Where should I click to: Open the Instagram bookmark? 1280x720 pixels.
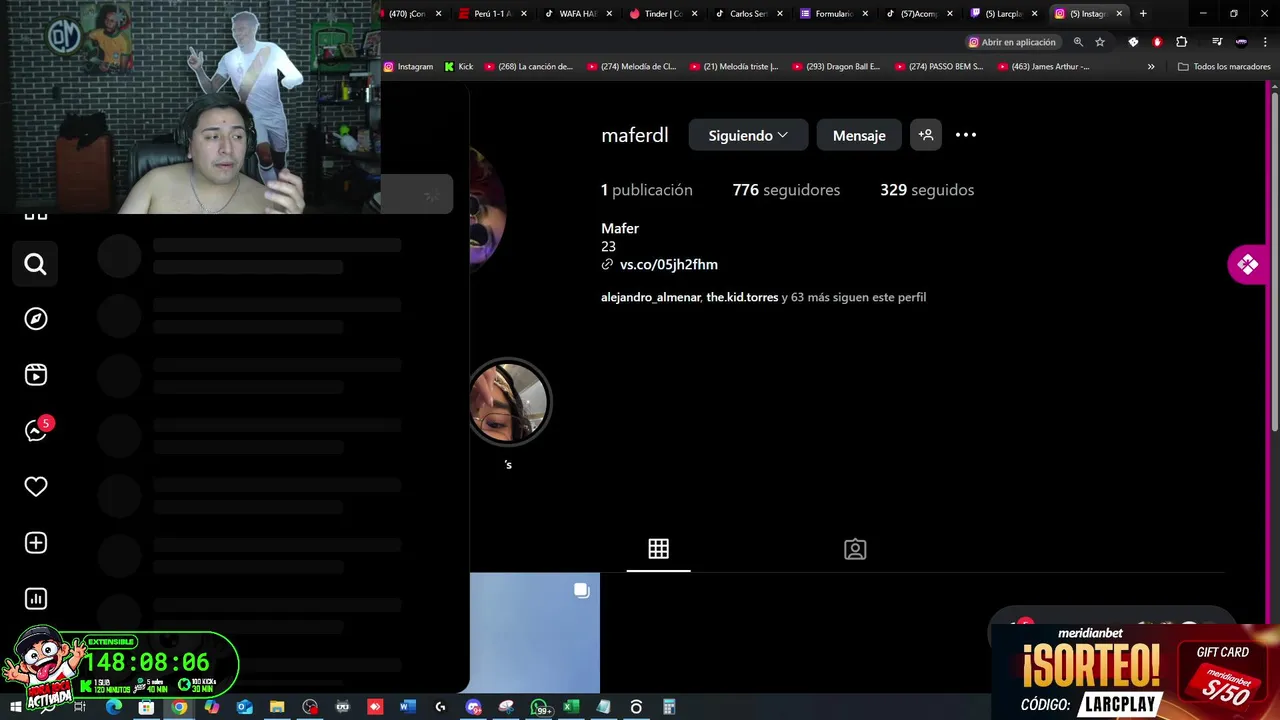click(408, 67)
